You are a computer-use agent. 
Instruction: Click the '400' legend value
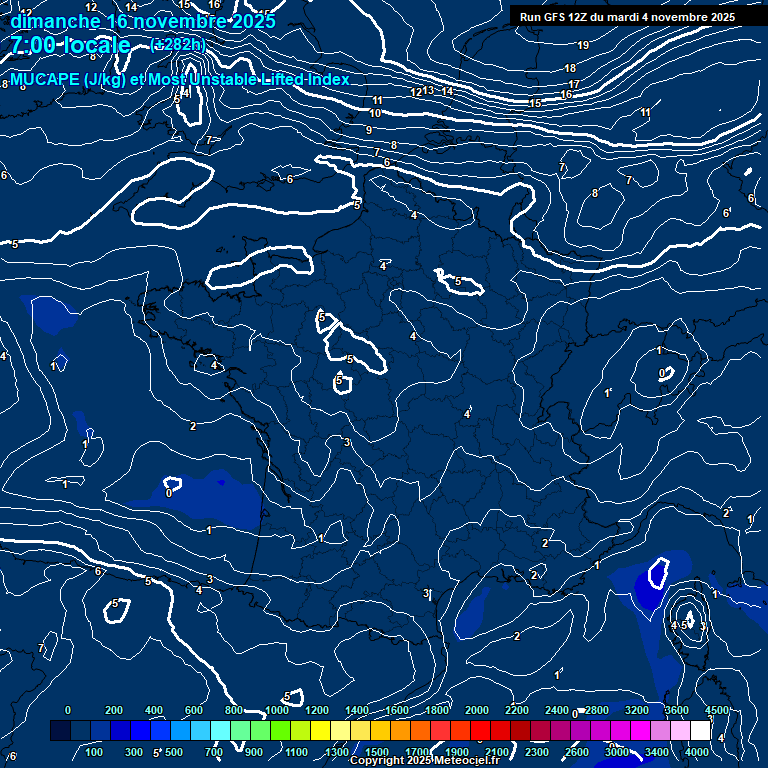click(x=154, y=710)
